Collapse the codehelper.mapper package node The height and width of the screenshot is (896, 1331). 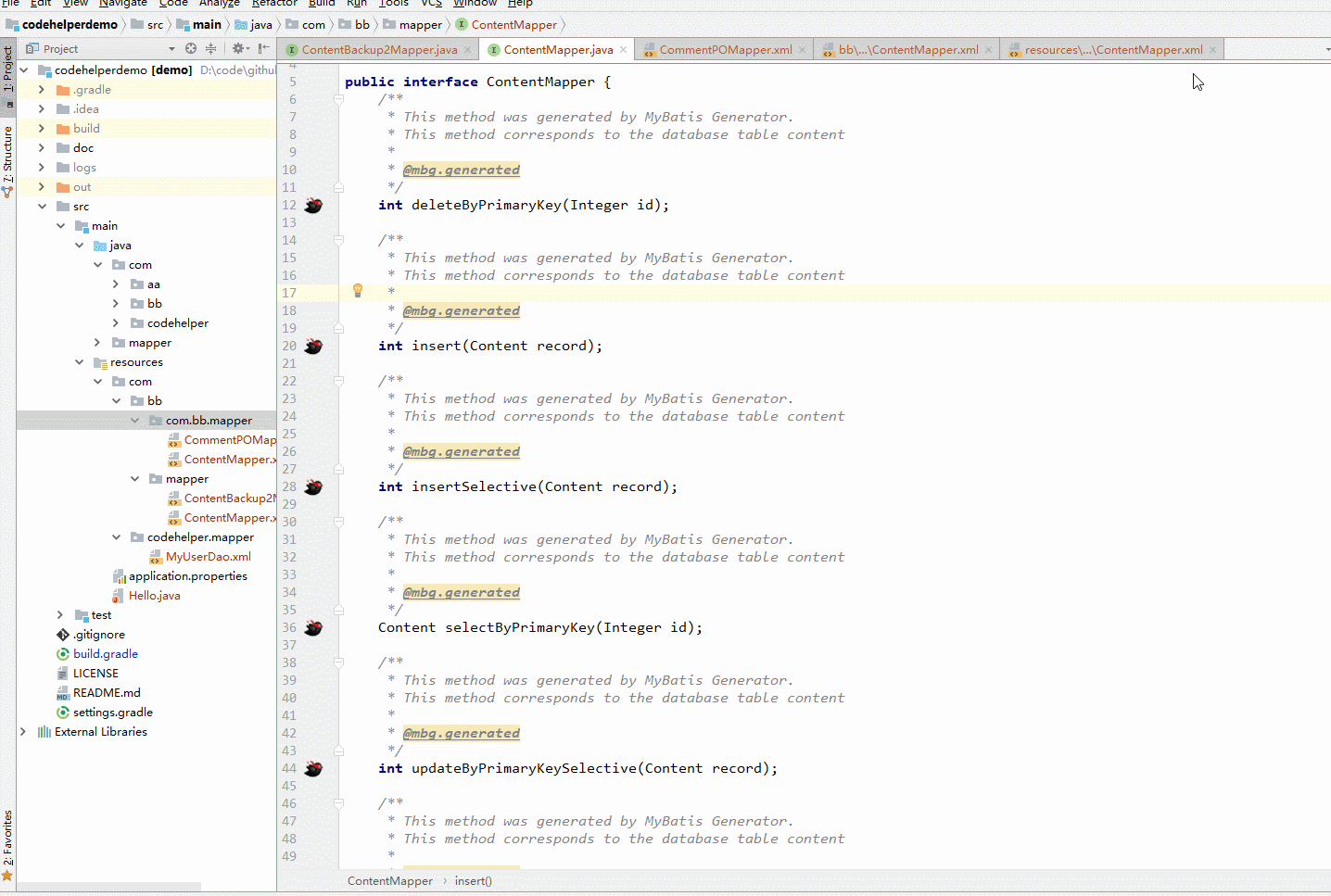pyautogui.click(x=116, y=537)
